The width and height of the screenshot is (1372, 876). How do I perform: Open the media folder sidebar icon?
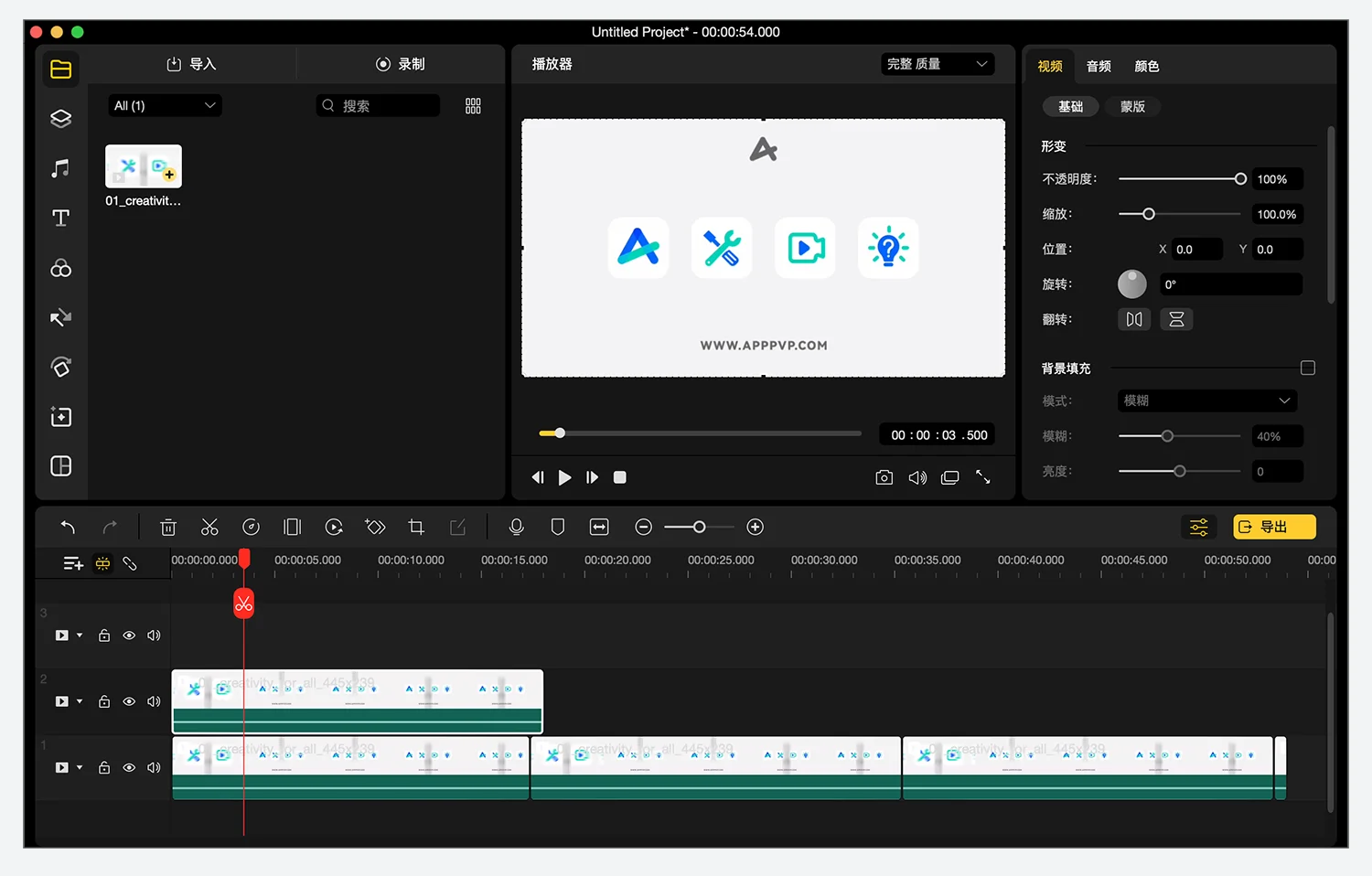pyautogui.click(x=61, y=69)
